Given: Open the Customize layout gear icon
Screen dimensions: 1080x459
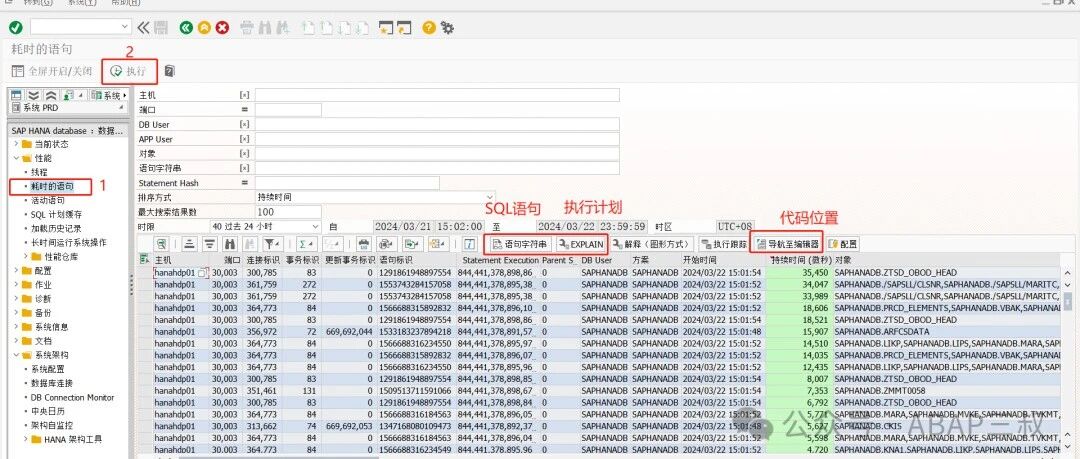Looking at the screenshot, I should pyautogui.click(x=448, y=28).
